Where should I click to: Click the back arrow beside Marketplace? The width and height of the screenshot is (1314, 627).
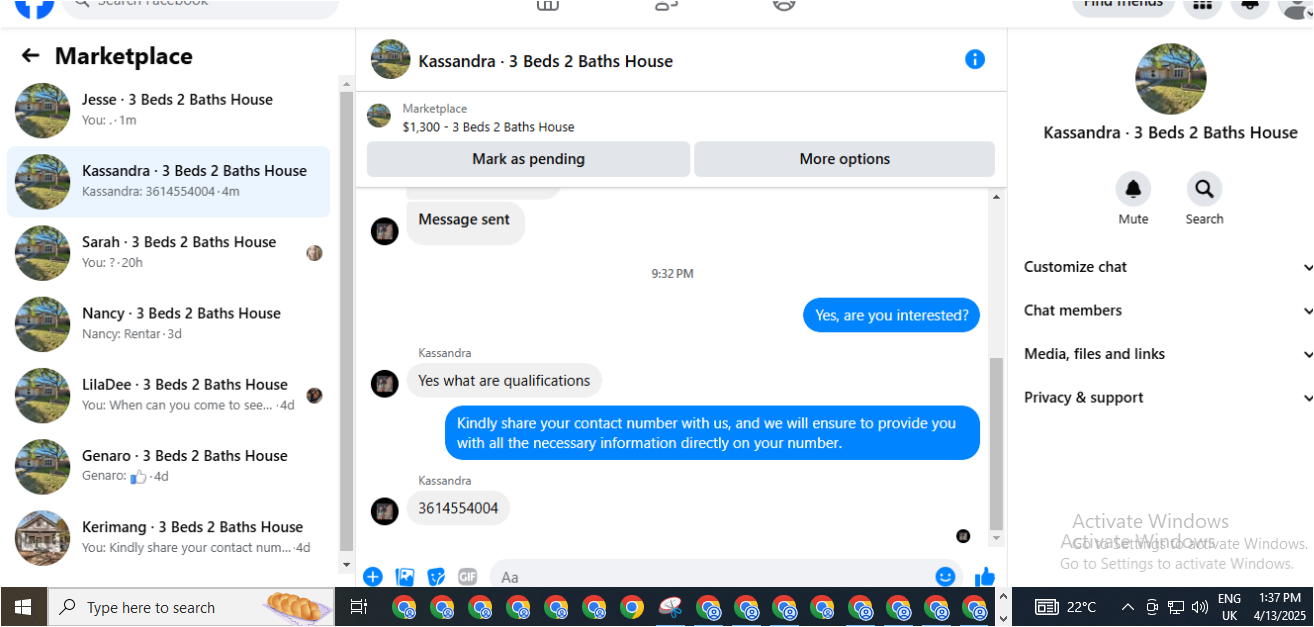[x=31, y=56]
